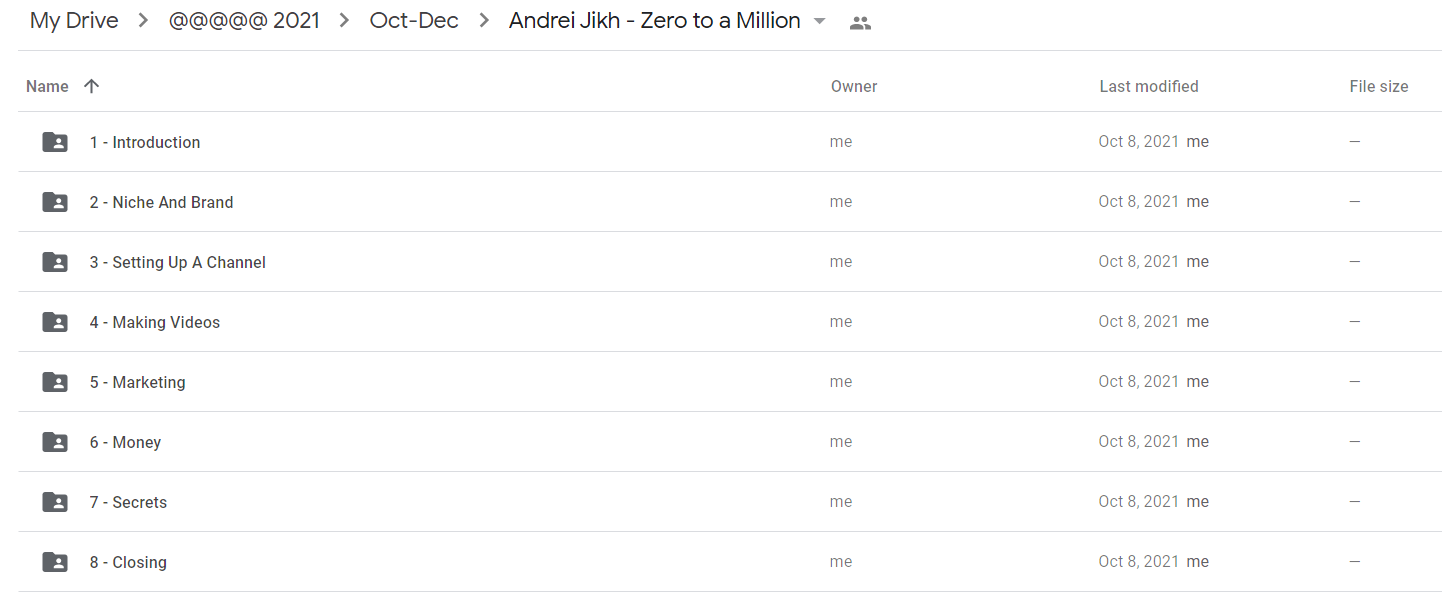
Task: Click the chevron before Andrei Jikh folder
Action: [x=484, y=21]
